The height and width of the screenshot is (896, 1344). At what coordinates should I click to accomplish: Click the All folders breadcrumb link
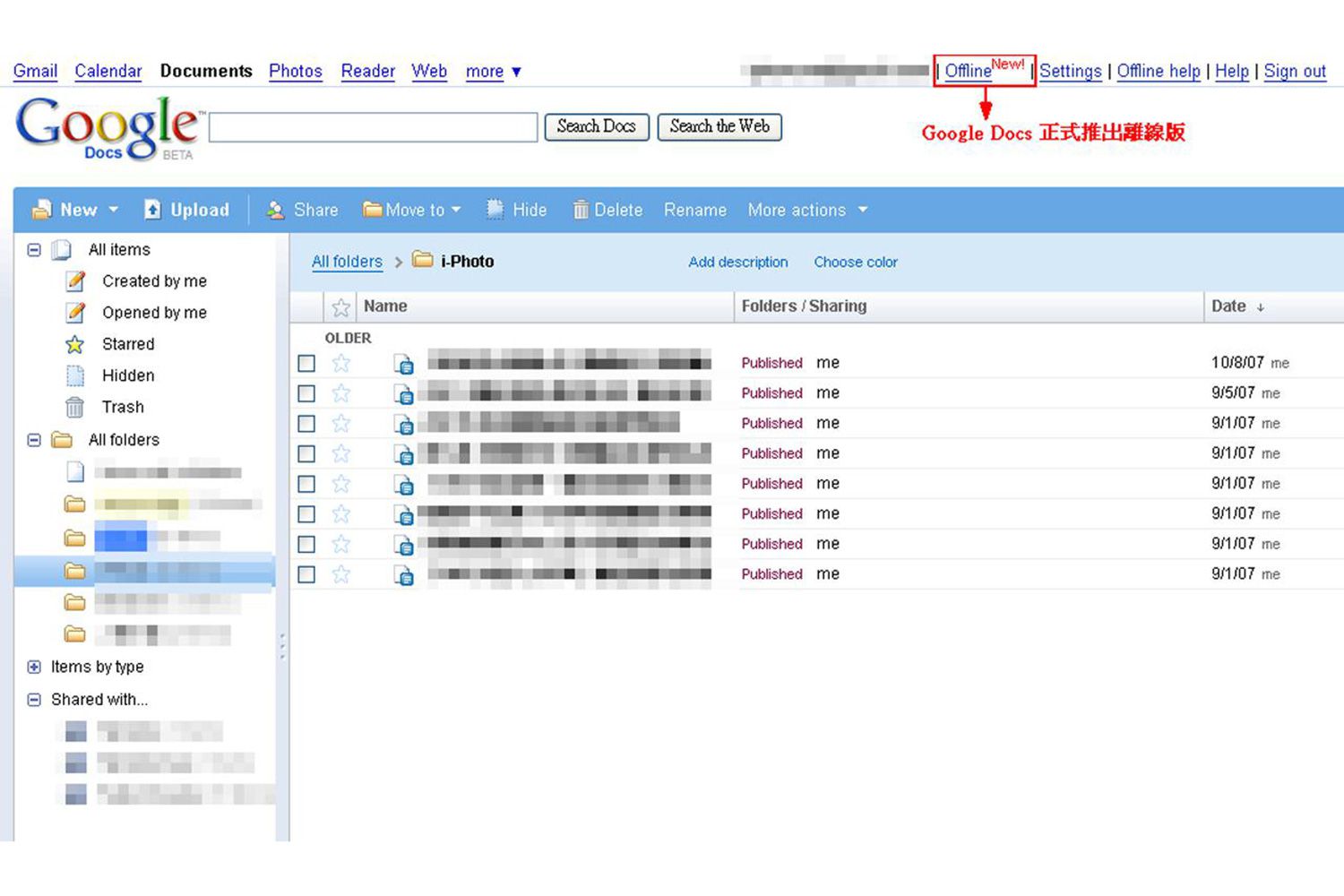[347, 262]
